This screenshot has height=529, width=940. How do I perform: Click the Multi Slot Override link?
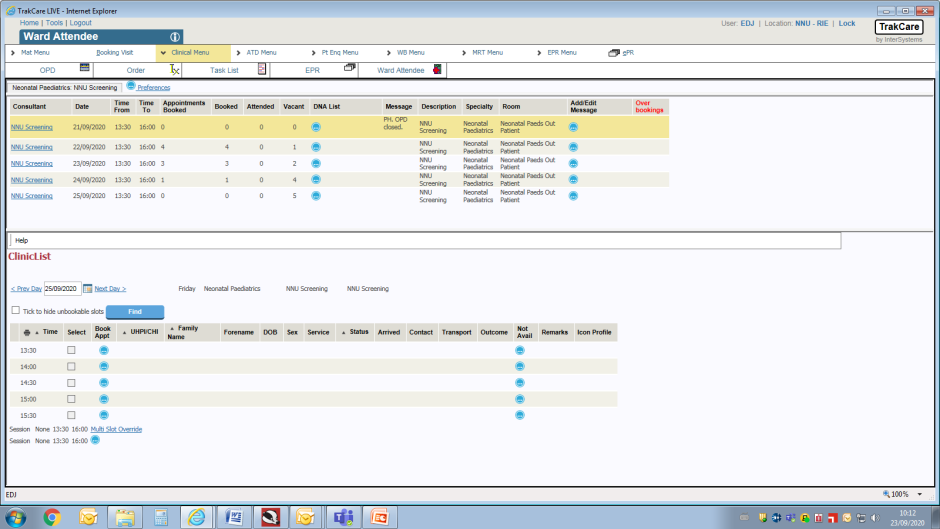coord(116,429)
